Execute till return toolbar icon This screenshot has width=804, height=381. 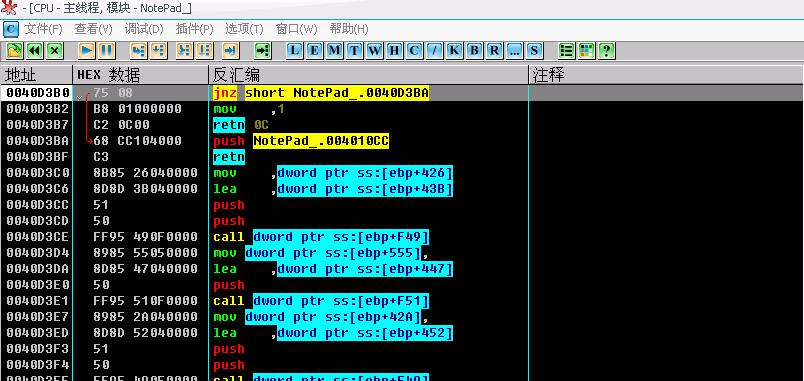point(231,50)
